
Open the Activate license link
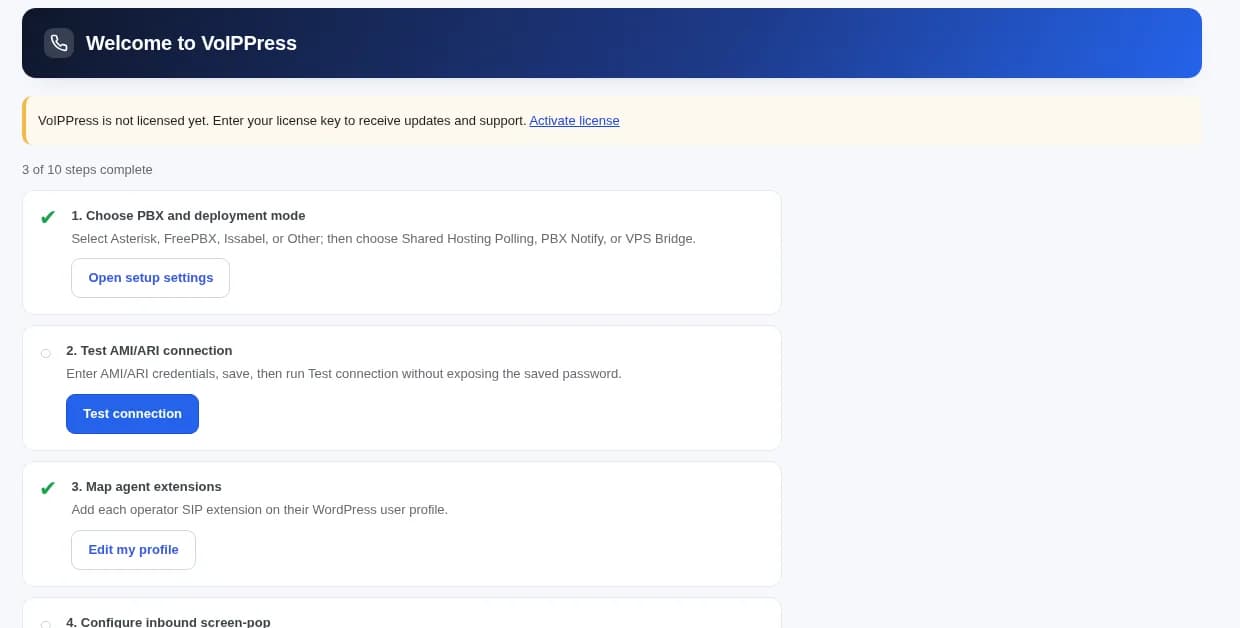(x=574, y=121)
